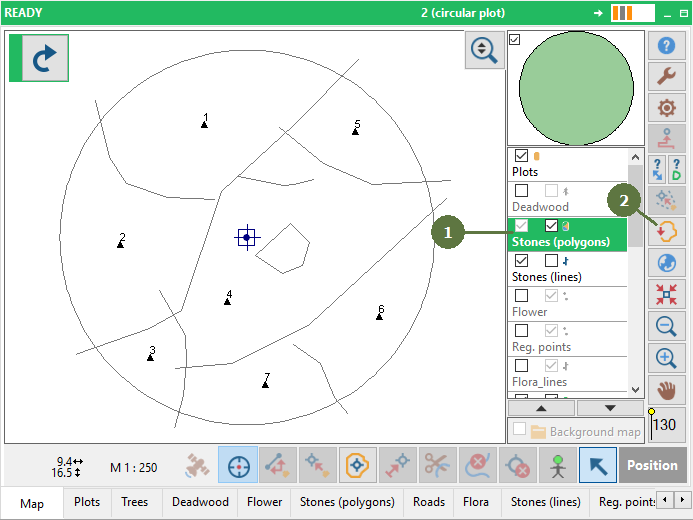Click the 130 slider handle
693x520 pixels.
pos(651,412)
